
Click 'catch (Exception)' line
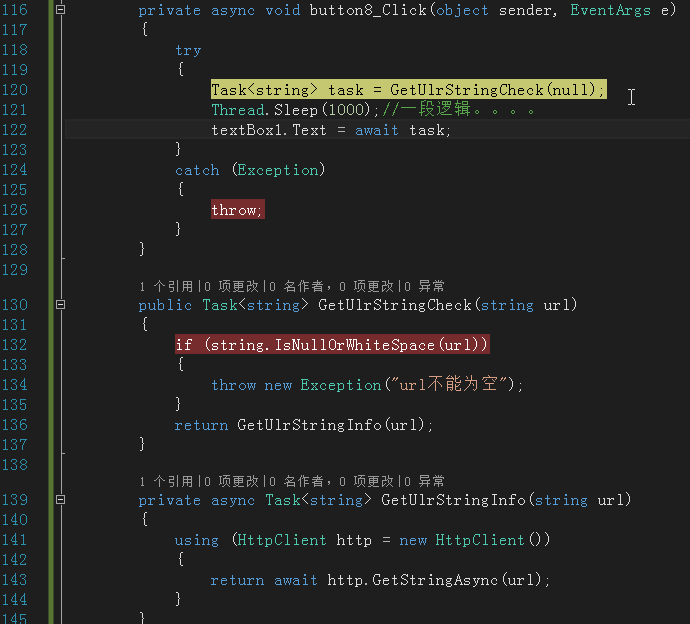[250, 170]
